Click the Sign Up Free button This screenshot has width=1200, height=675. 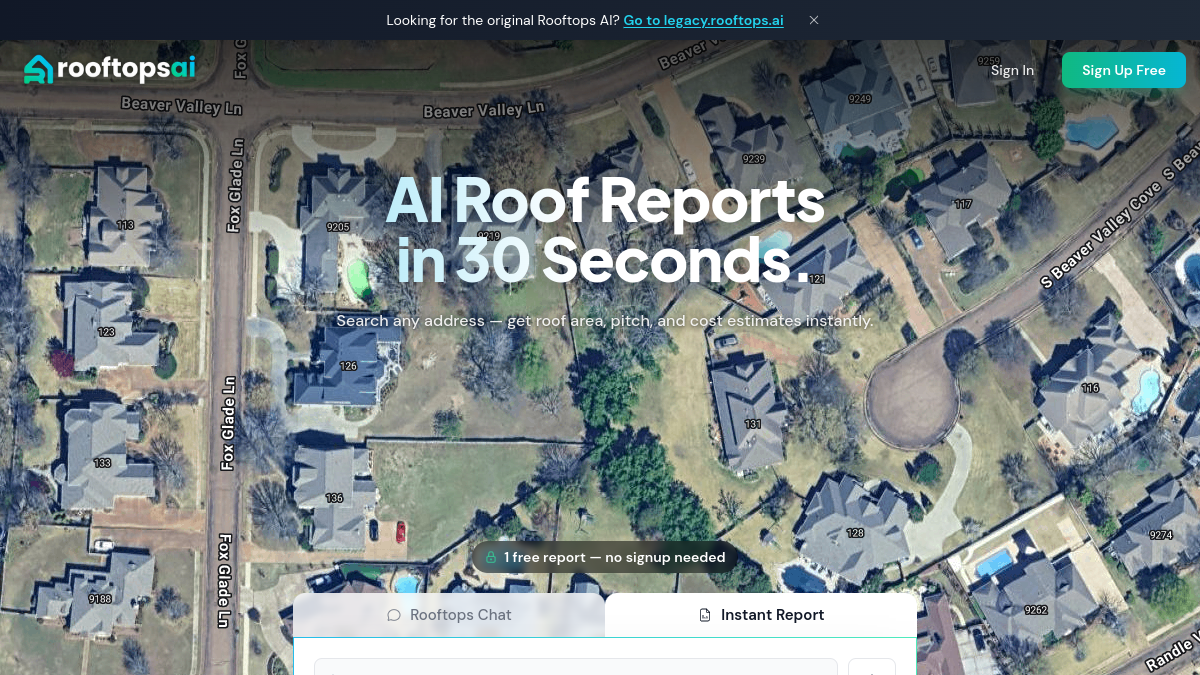point(1124,70)
